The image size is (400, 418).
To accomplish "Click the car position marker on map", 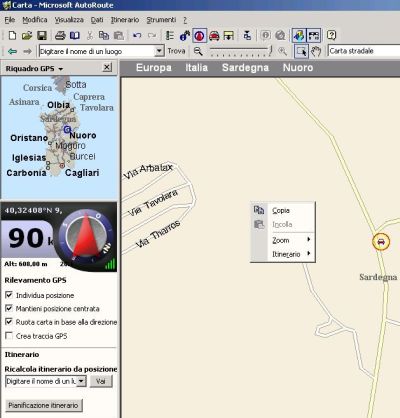I will 381,241.
